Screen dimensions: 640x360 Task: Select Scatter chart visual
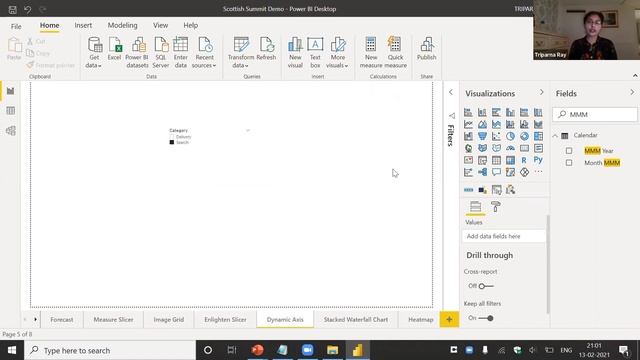point(496,136)
